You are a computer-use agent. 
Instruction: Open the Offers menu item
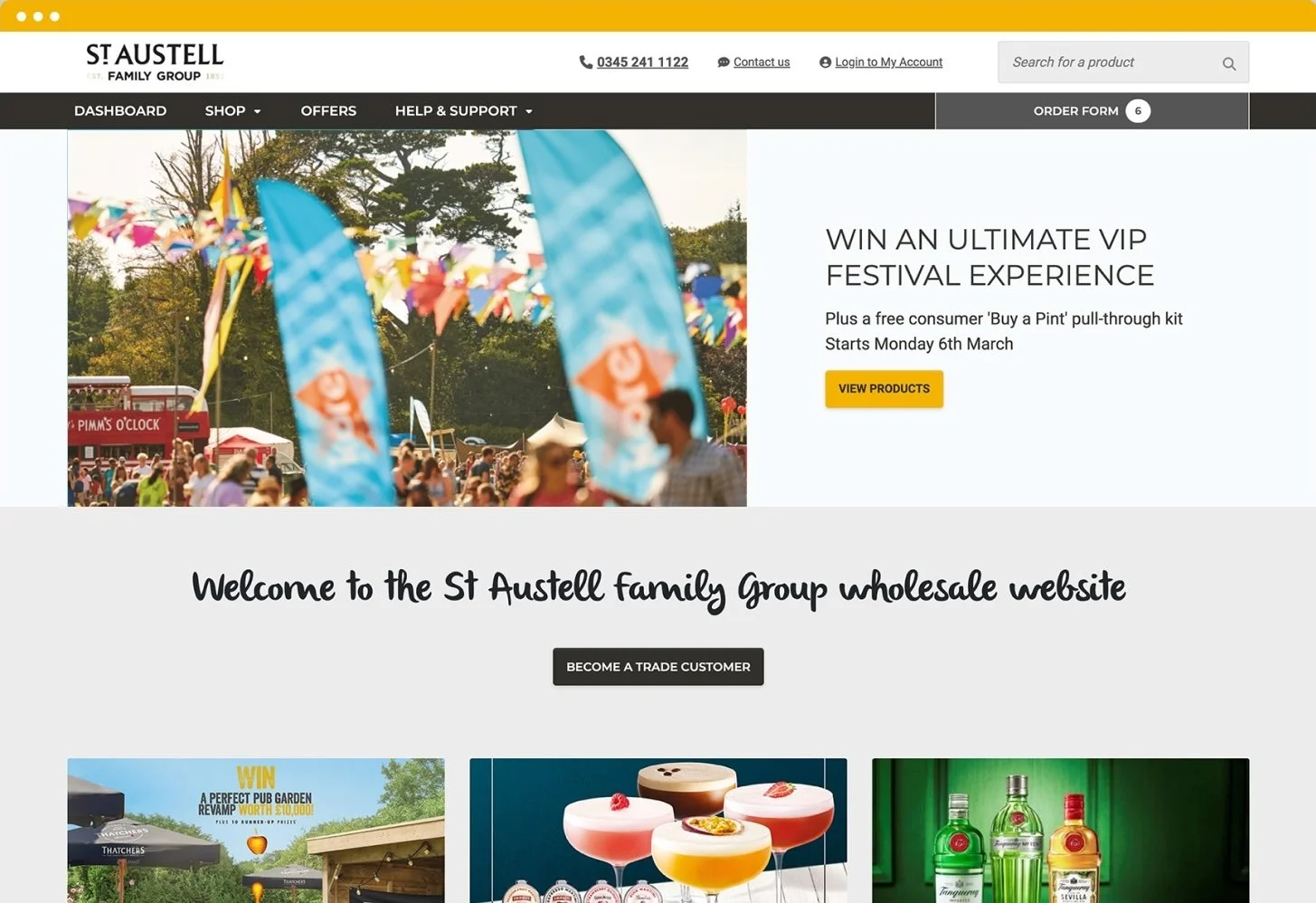(328, 110)
